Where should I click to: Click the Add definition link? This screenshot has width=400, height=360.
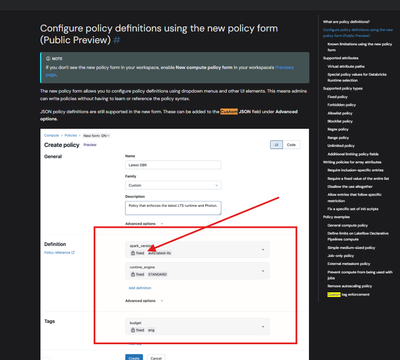[x=140, y=288]
